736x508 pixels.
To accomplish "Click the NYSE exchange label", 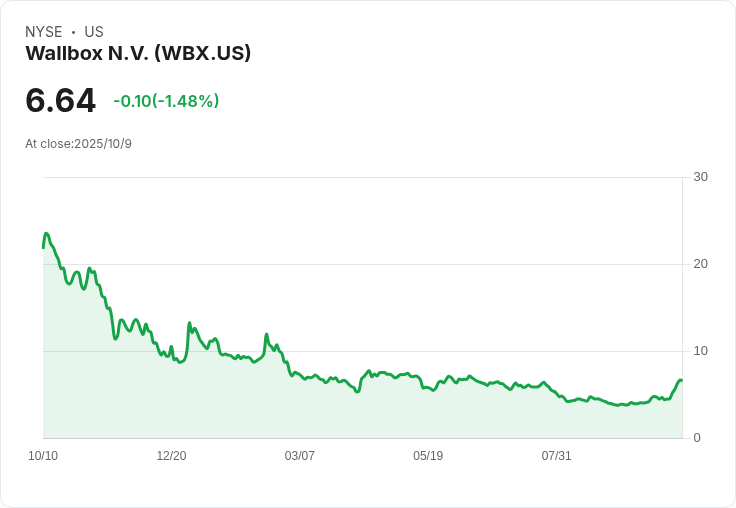I will pyautogui.click(x=44, y=32).
